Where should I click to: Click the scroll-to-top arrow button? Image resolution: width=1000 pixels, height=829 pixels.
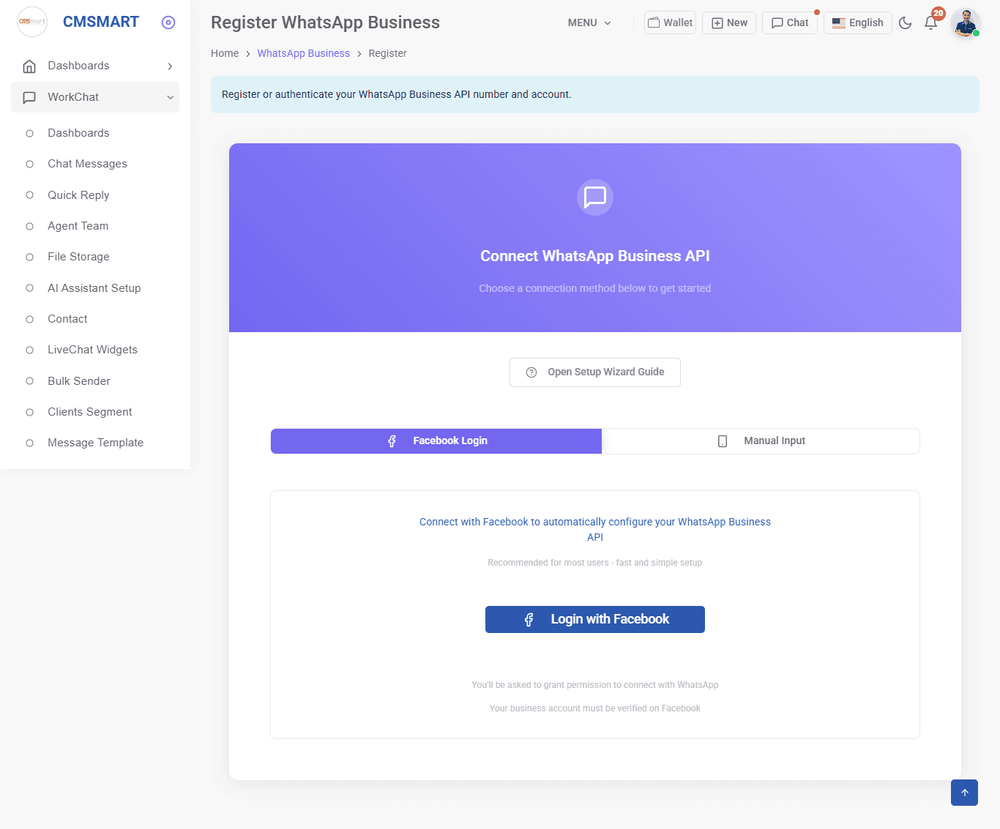(x=964, y=792)
